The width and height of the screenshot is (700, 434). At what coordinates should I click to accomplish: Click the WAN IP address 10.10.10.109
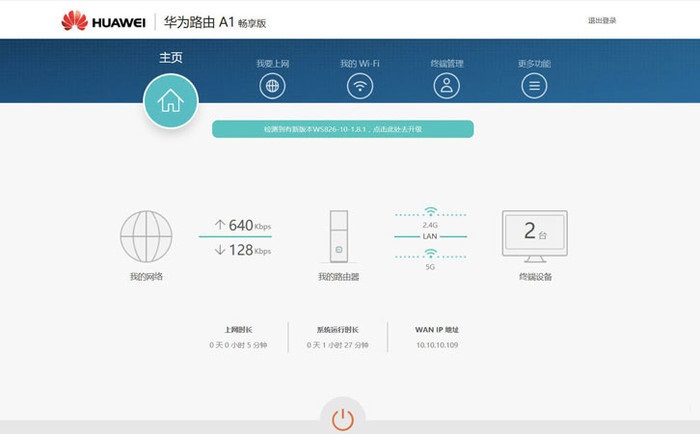coord(436,345)
